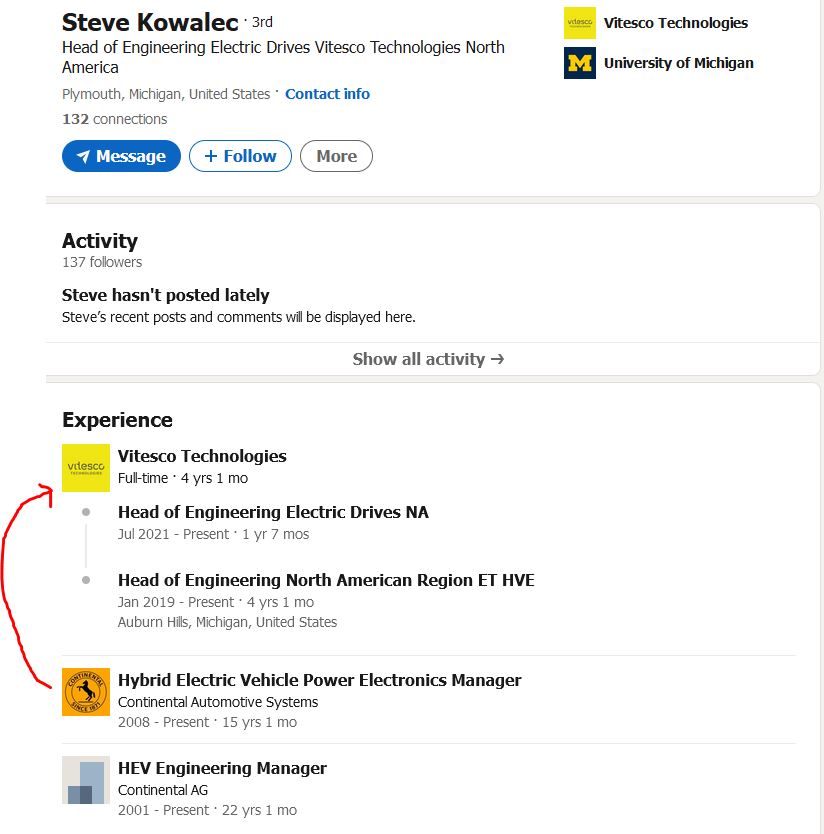
Task: Select Hybrid Electric Vehicle Power Electronics Manager entry
Action: pyautogui.click(x=320, y=680)
